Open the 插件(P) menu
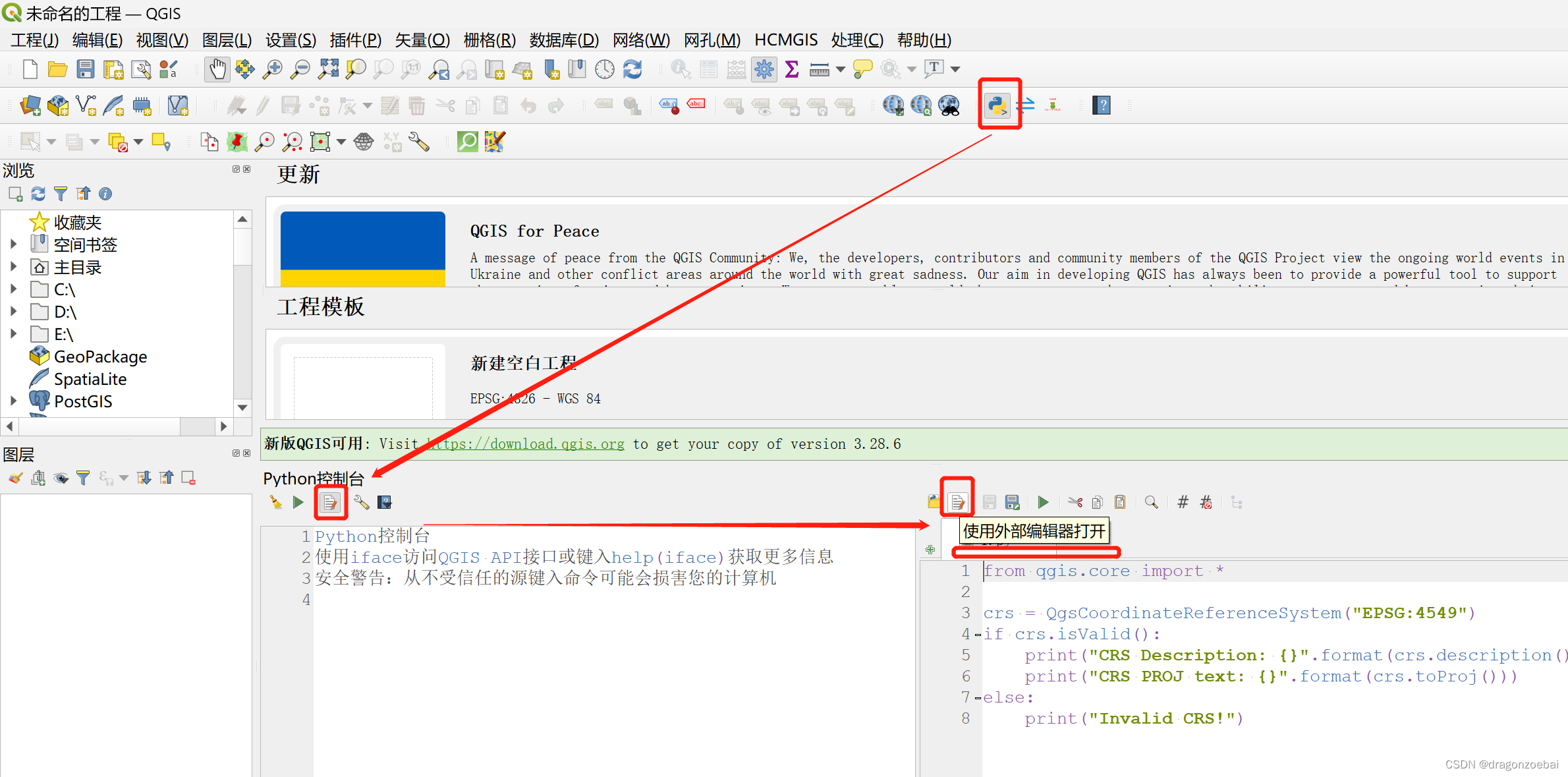Screen dimensions: 1568x777 [x=356, y=40]
